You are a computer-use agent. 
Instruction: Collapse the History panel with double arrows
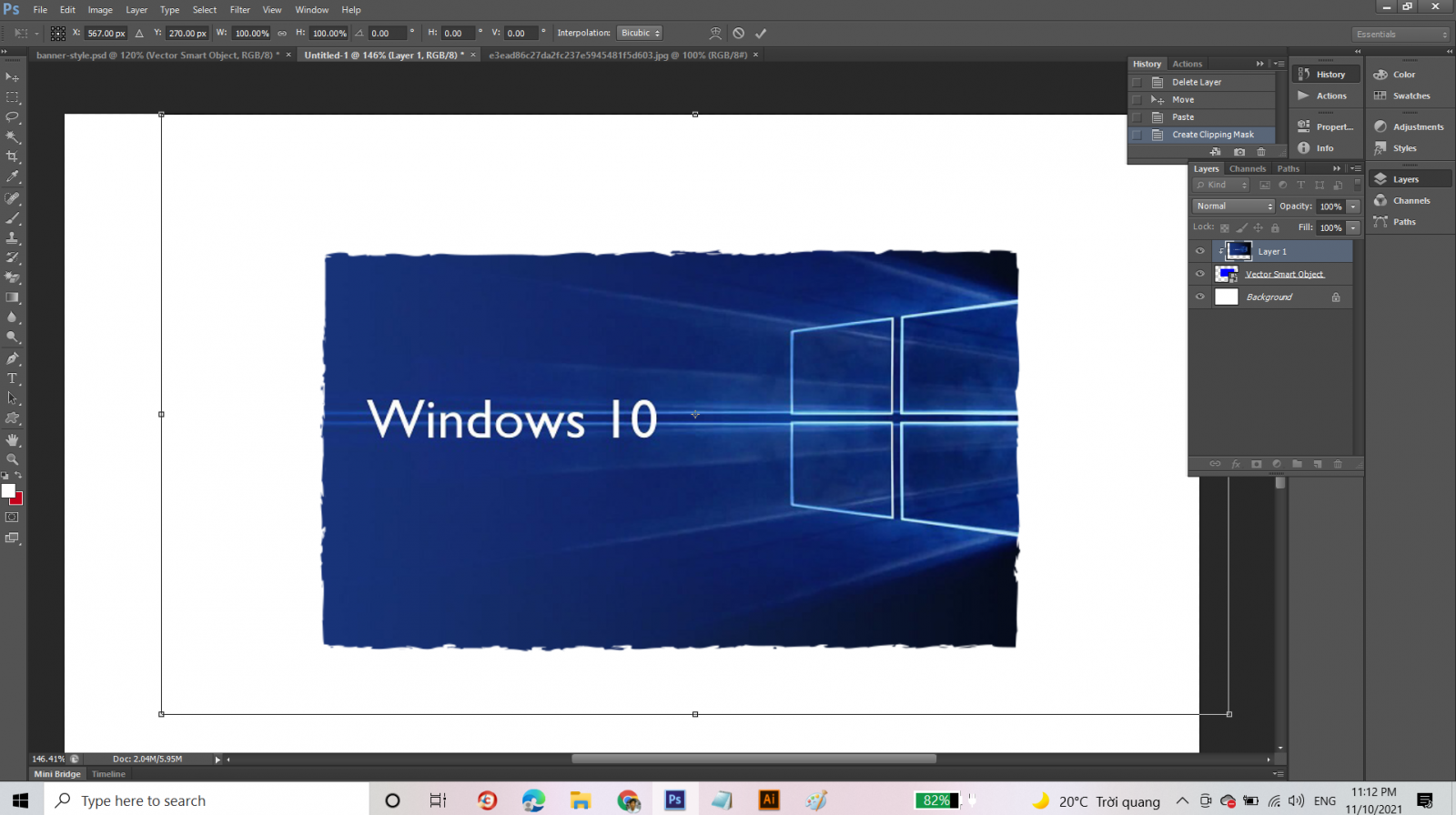click(x=1260, y=64)
